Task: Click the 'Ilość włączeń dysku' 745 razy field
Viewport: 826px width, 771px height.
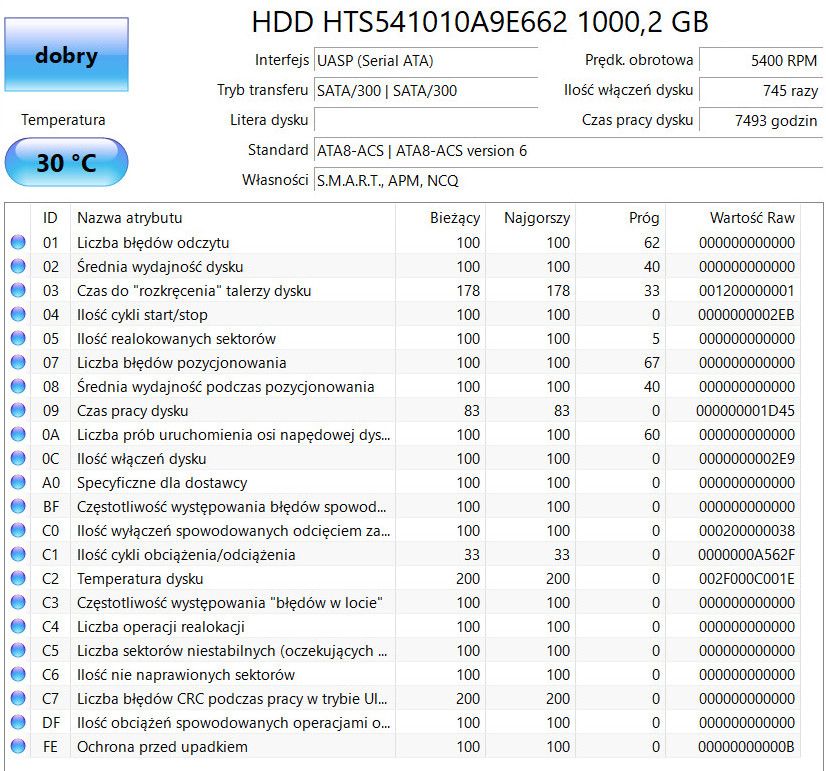Action: coord(761,91)
